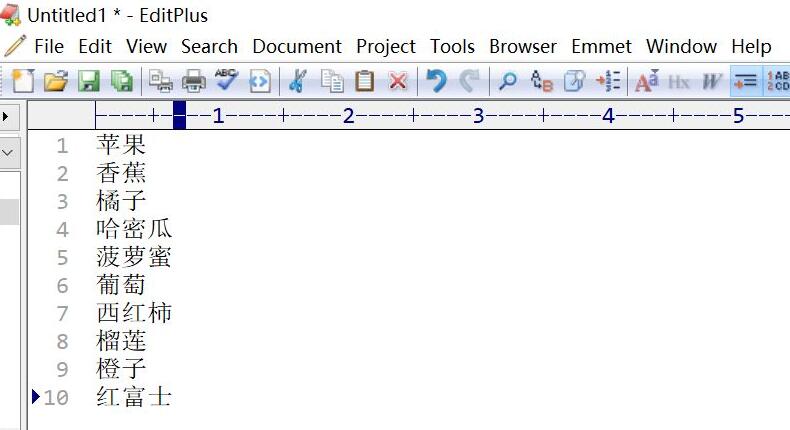Image resolution: width=790 pixels, height=430 pixels.
Task: Click the ruler column marker
Action: 179,115
